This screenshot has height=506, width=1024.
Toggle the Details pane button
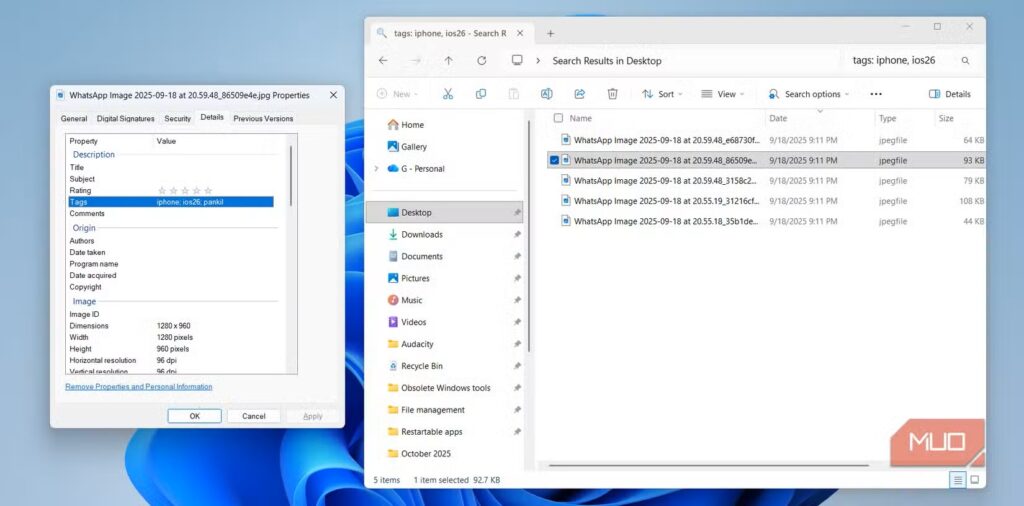pyautogui.click(x=949, y=94)
